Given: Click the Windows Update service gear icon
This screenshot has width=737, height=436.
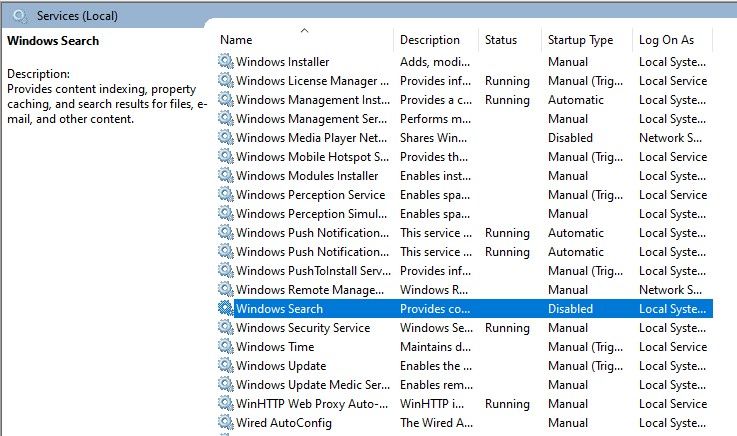Looking at the screenshot, I should coord(226,366).
